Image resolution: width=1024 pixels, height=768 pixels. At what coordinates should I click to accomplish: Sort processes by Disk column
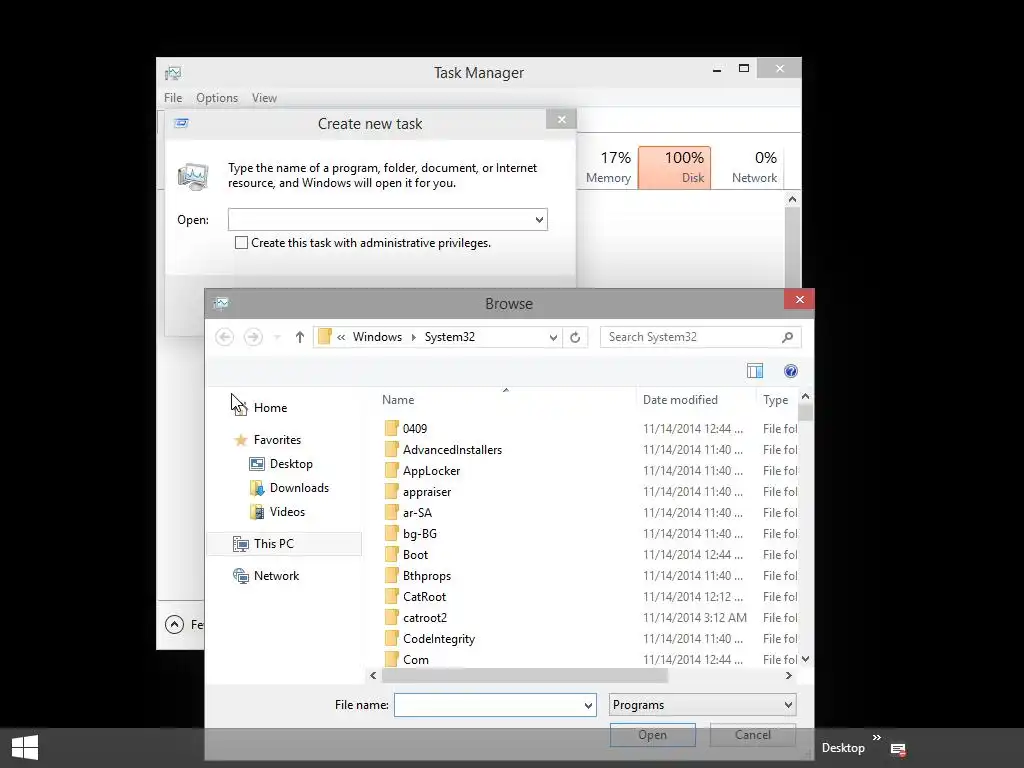click(675, 168)
